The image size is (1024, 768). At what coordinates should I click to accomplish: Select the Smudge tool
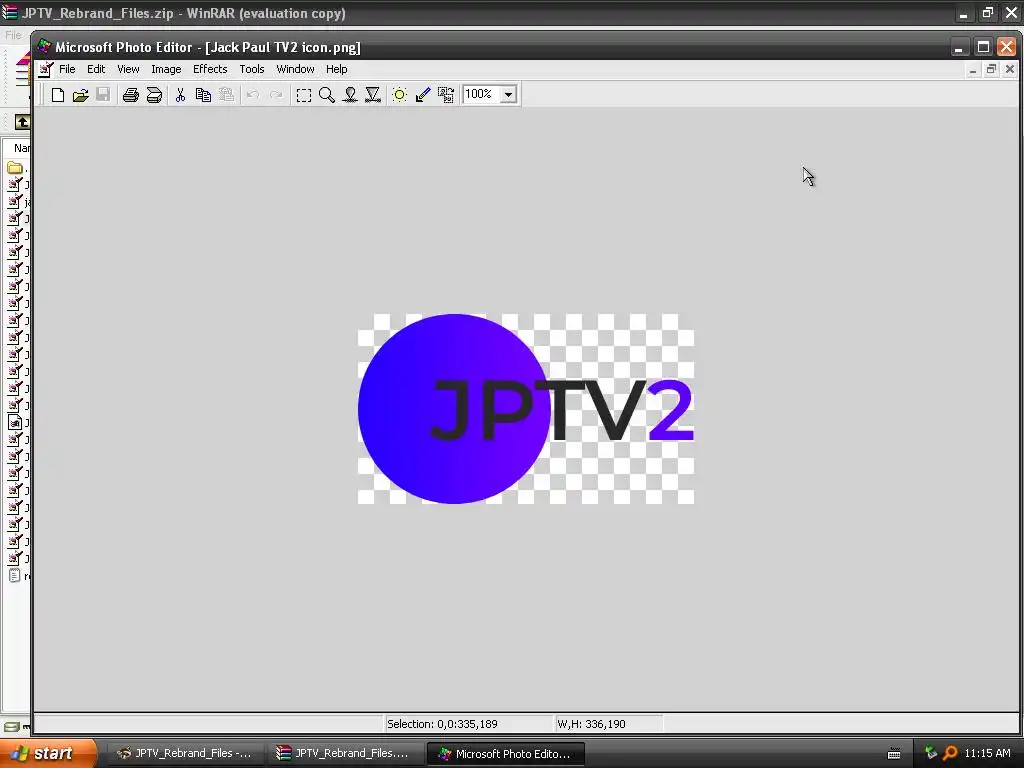350,95
